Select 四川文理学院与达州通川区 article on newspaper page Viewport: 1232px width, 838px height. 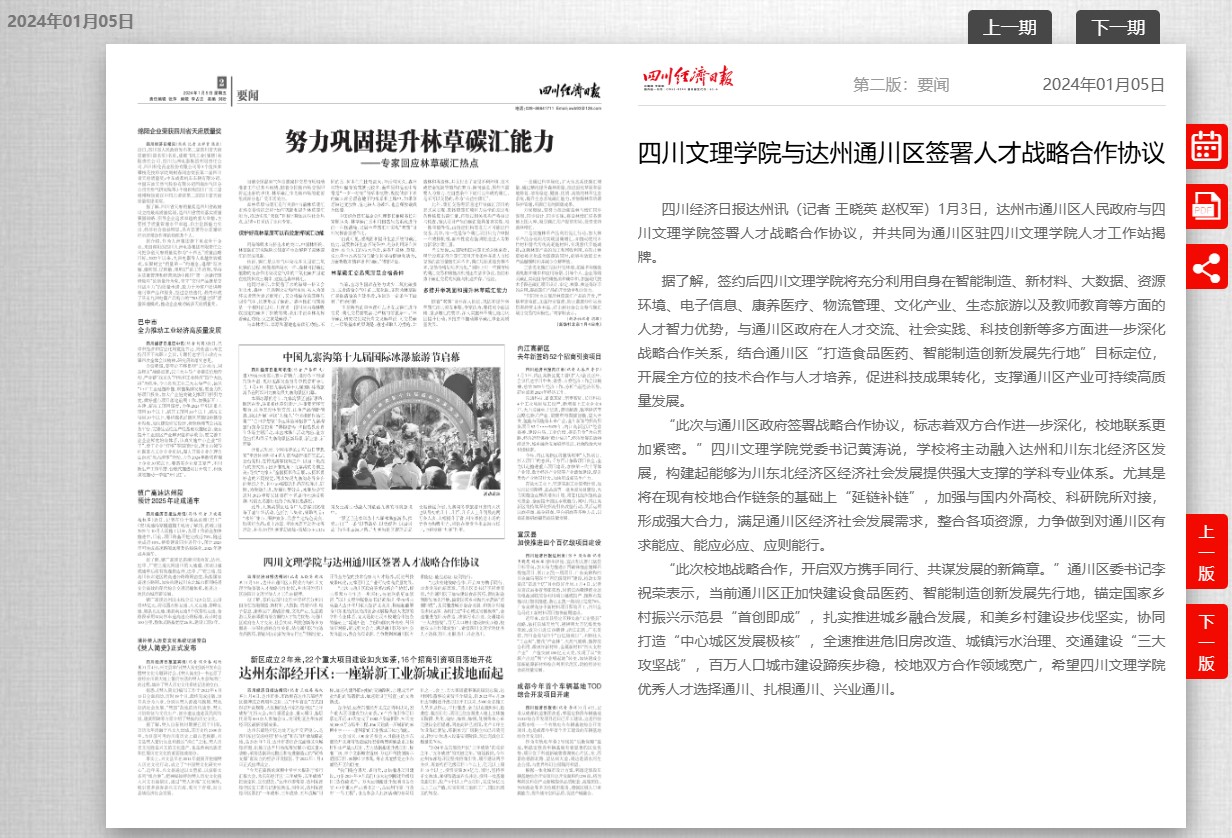coord(371,561)
